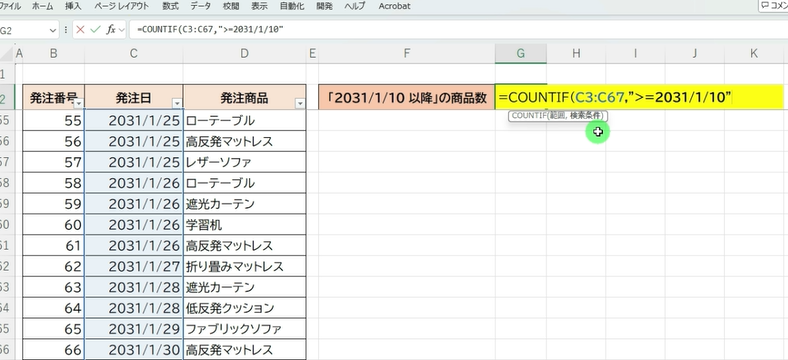This screenshot has width=788, height=360.
Task: Select 遮光カーテン cell in order 59 row
Action: [245, 204]
